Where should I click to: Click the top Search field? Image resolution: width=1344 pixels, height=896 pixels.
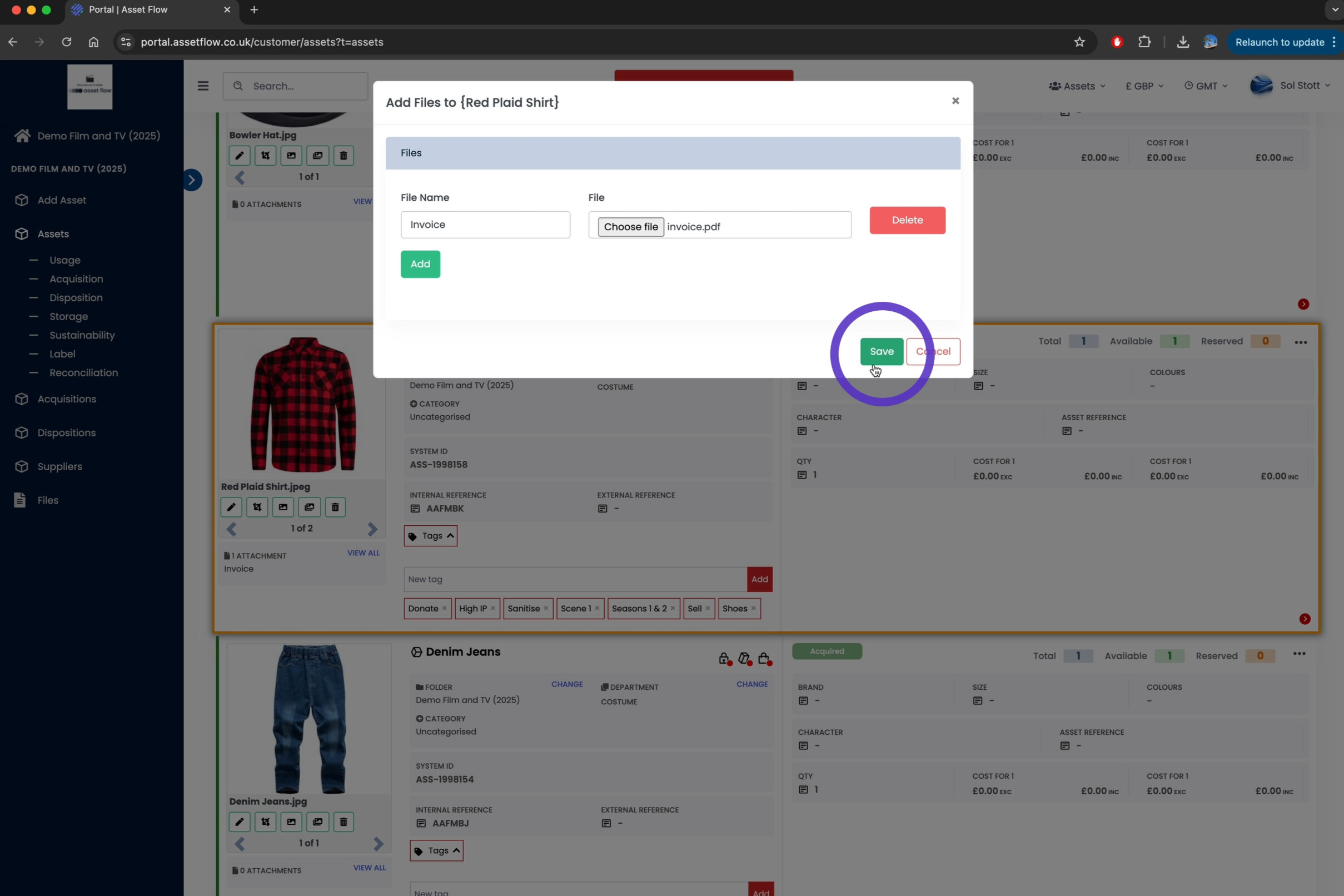pyautogui.click(x=296, y=86)
